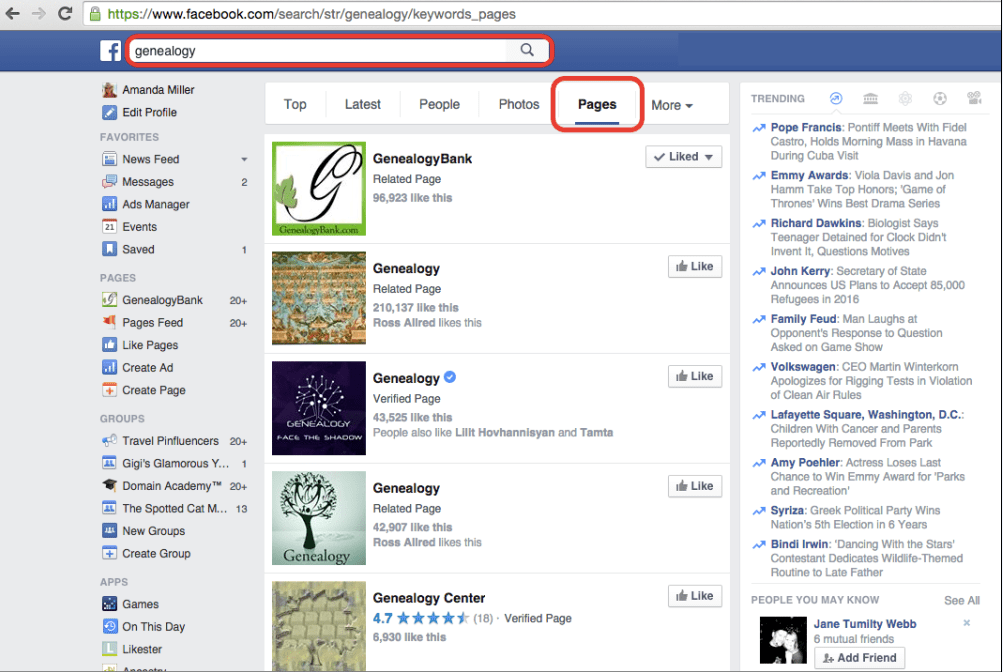Open GenealogyBank page in sidebar
This screenshot has height=672, width=1003.
162,300
